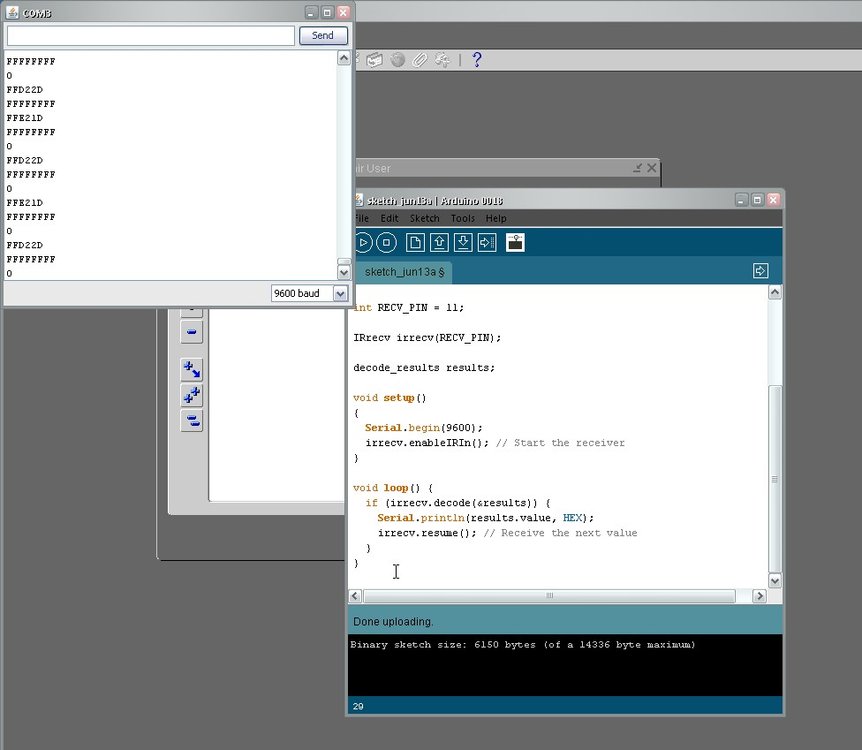The image size is (862, 750).
Task: Click the blue plus with arrow button
Action: point(191,370)
